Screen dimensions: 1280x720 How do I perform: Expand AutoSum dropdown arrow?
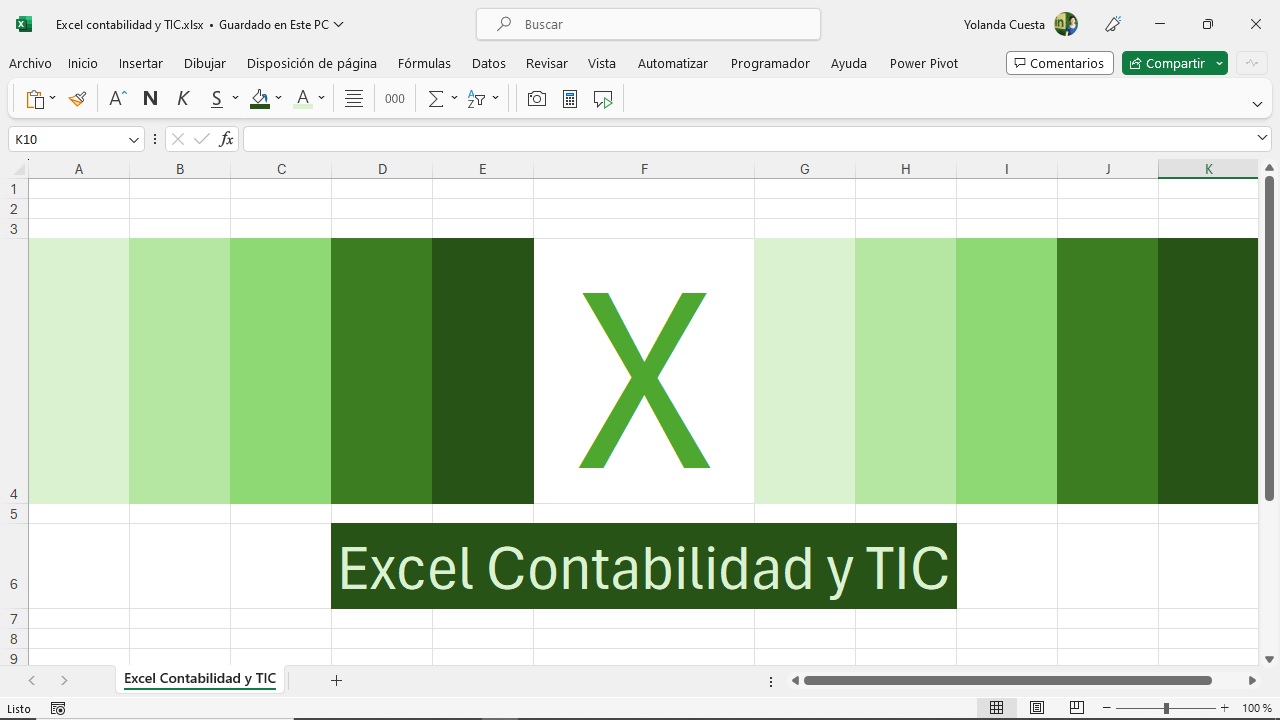click(454, 99)
